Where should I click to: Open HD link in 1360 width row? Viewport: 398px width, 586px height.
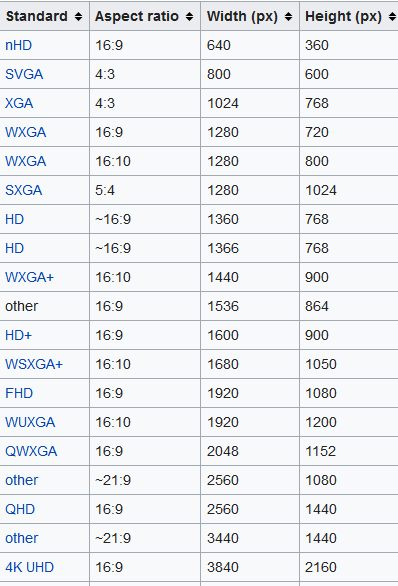15,219
